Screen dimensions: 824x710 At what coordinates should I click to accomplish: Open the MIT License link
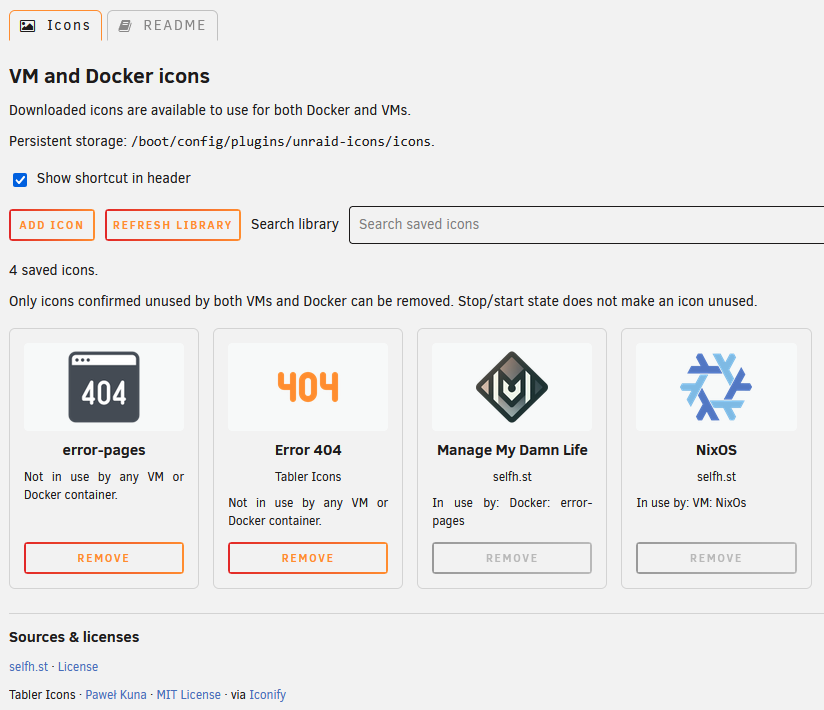(189, 695)
